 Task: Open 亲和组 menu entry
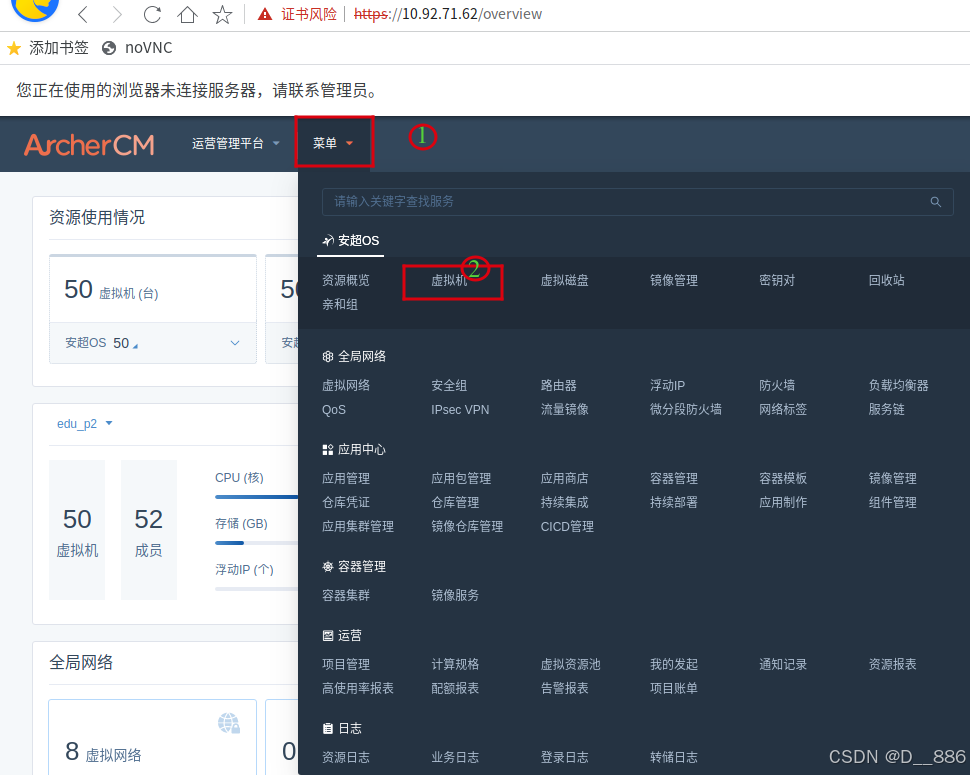340,304
